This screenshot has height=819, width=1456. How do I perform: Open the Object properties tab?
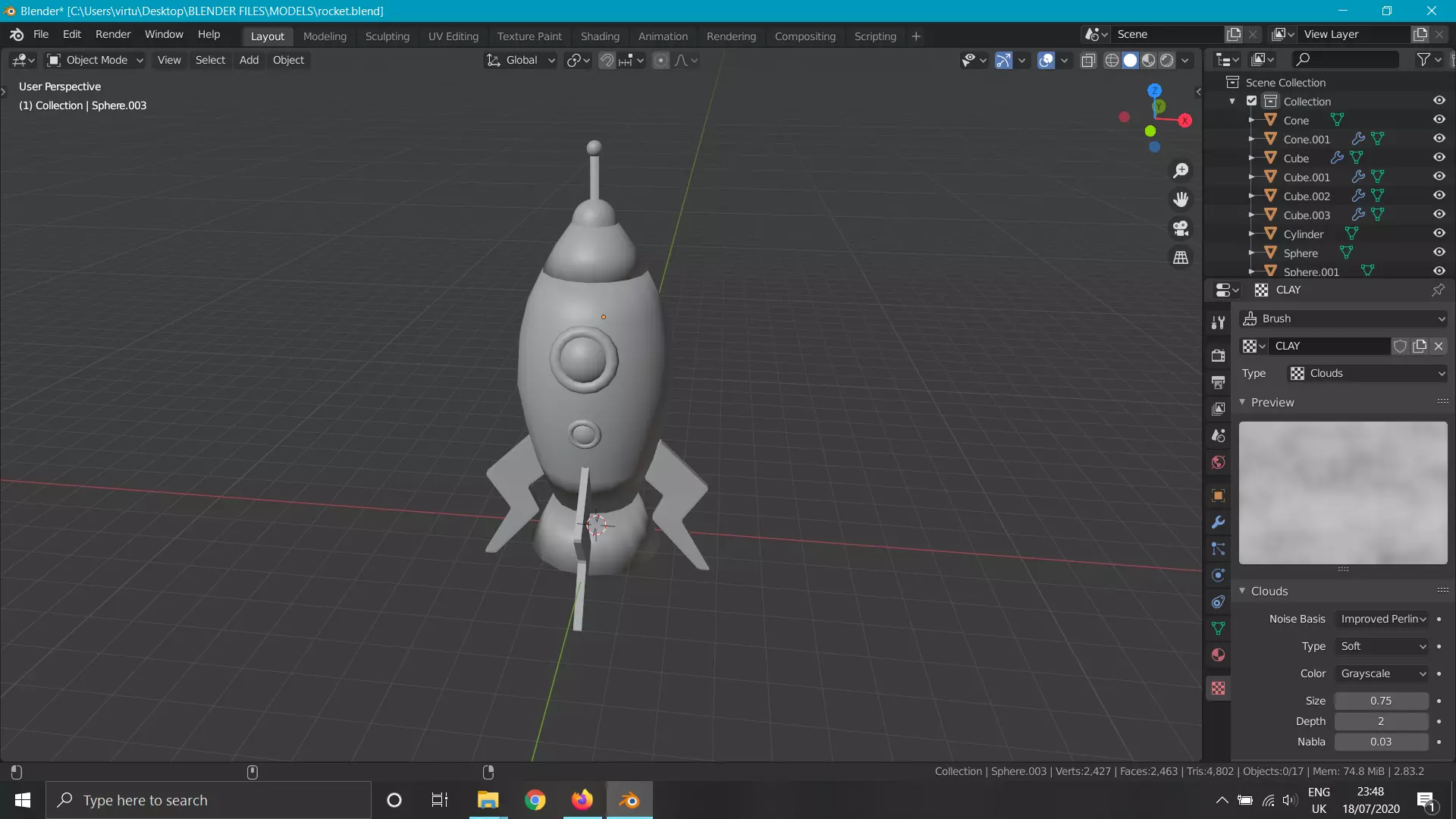[x=1218, y=496]
